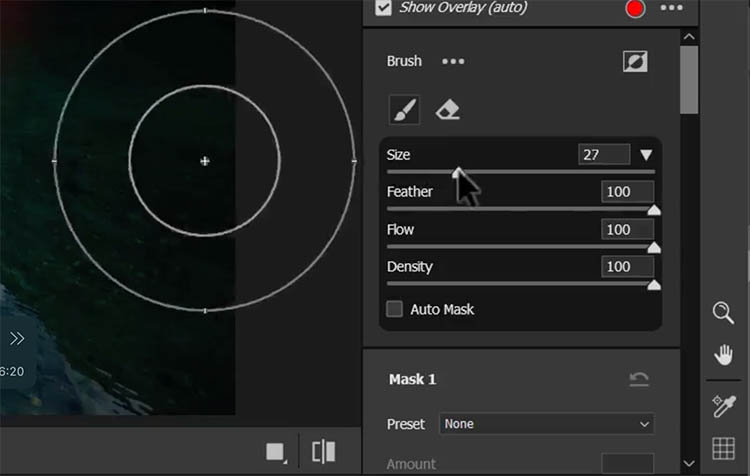The image size is (750, 476).
Task: Expand the filmstrip double-chevron arrows
Action: (x=17, y=339)
